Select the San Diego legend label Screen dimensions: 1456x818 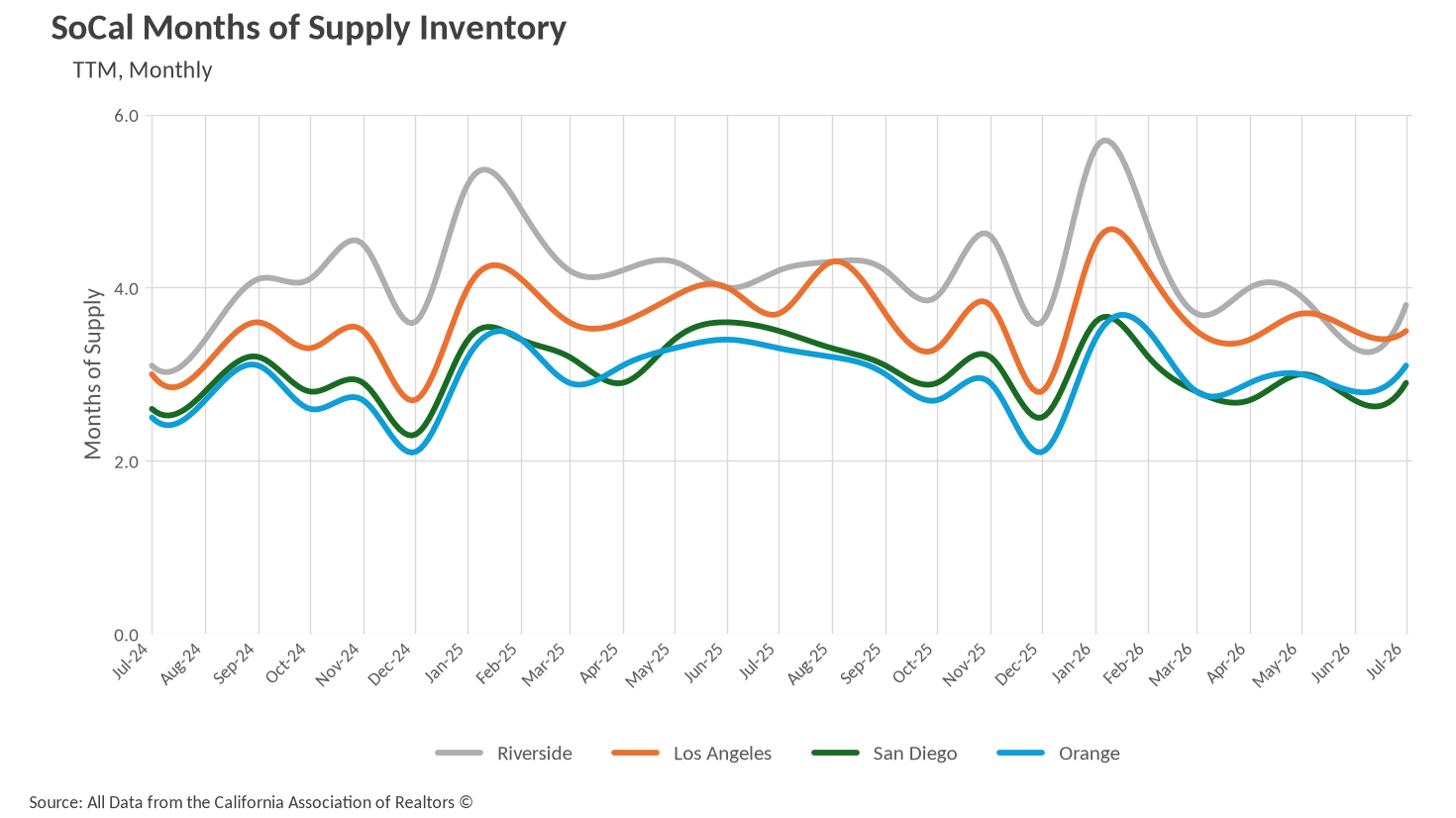(915, 753)
